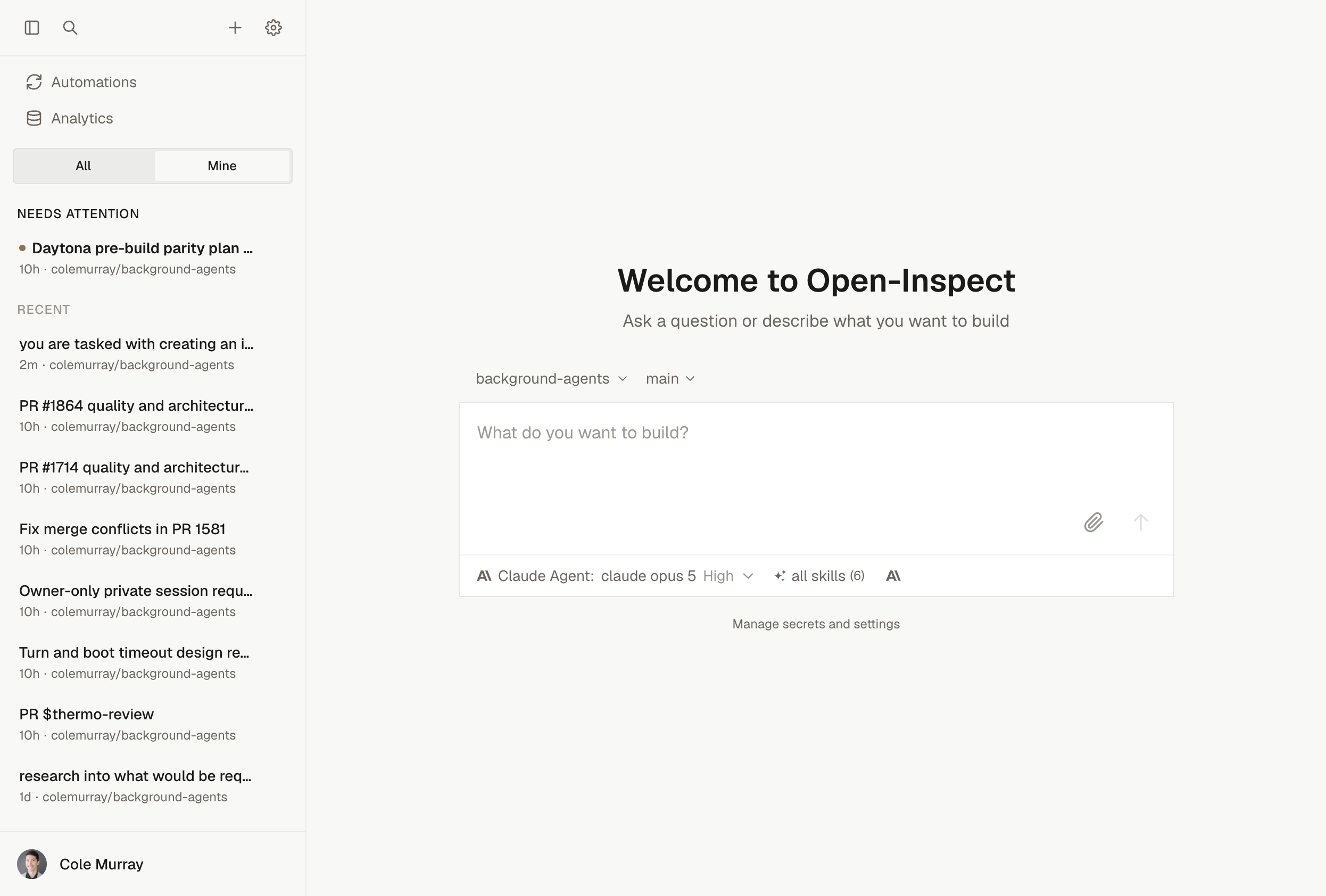Open Turn and boot timeout design session
This screenshot has height=896, width=1326.
[153, 662]
